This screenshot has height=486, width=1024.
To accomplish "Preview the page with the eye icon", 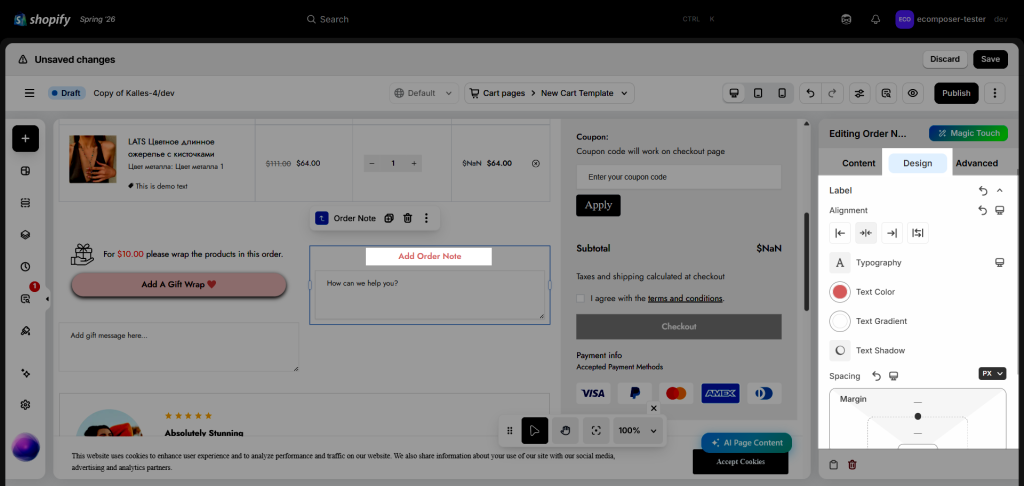I will pos(912,93).
